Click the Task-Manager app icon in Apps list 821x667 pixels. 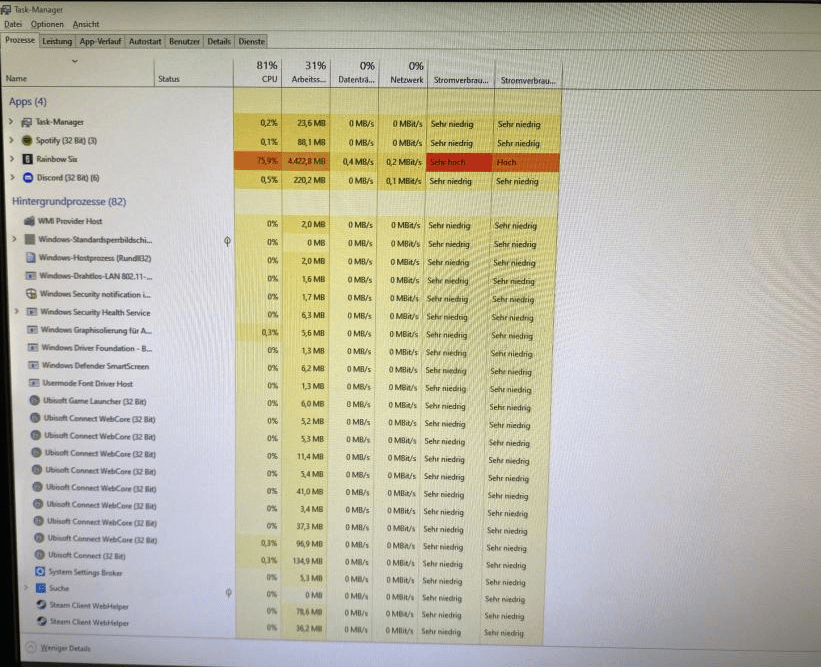[x=26, y=123]
